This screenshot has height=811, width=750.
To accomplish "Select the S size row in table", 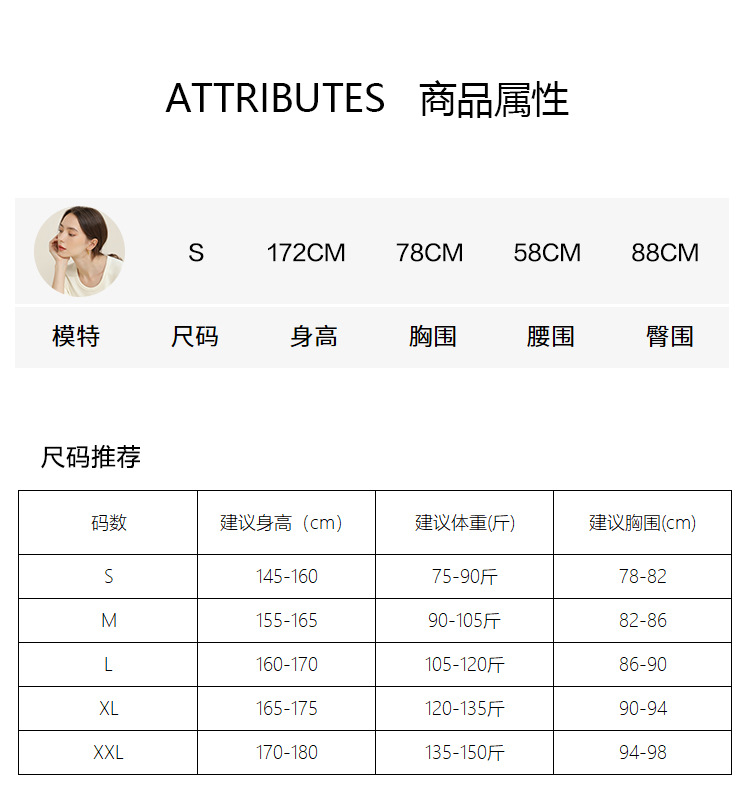I will (108, 577).
